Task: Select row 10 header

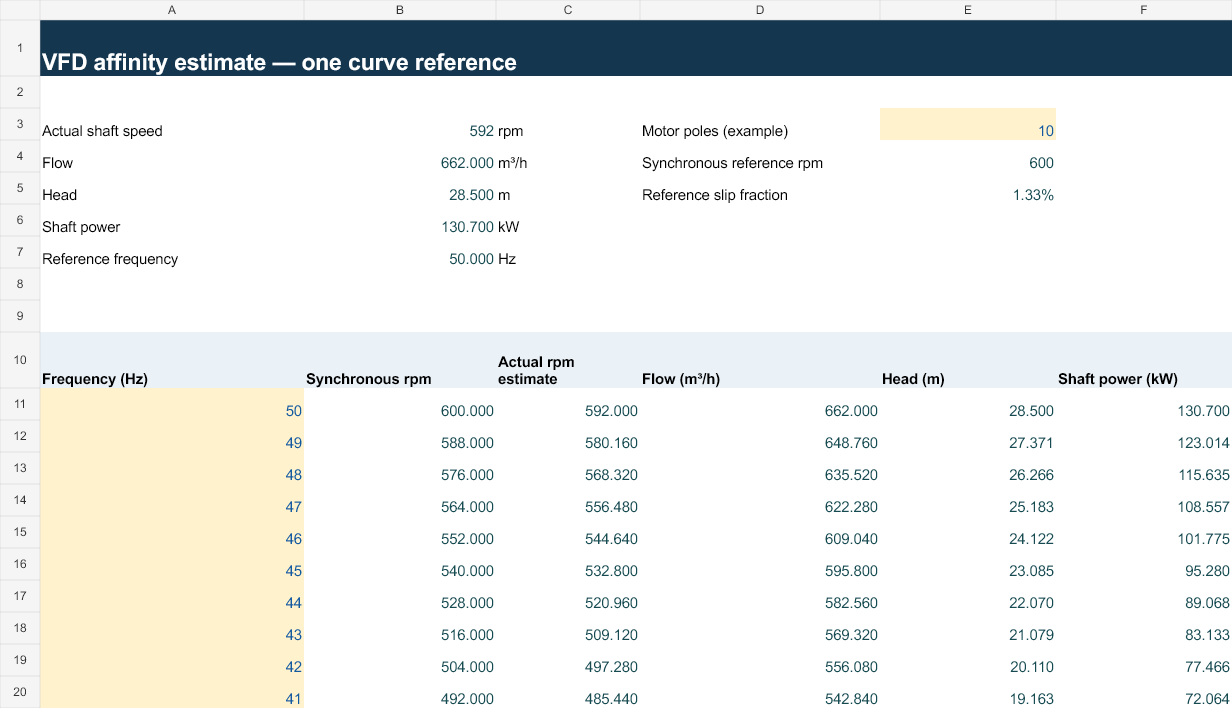Action: (20, 360)
